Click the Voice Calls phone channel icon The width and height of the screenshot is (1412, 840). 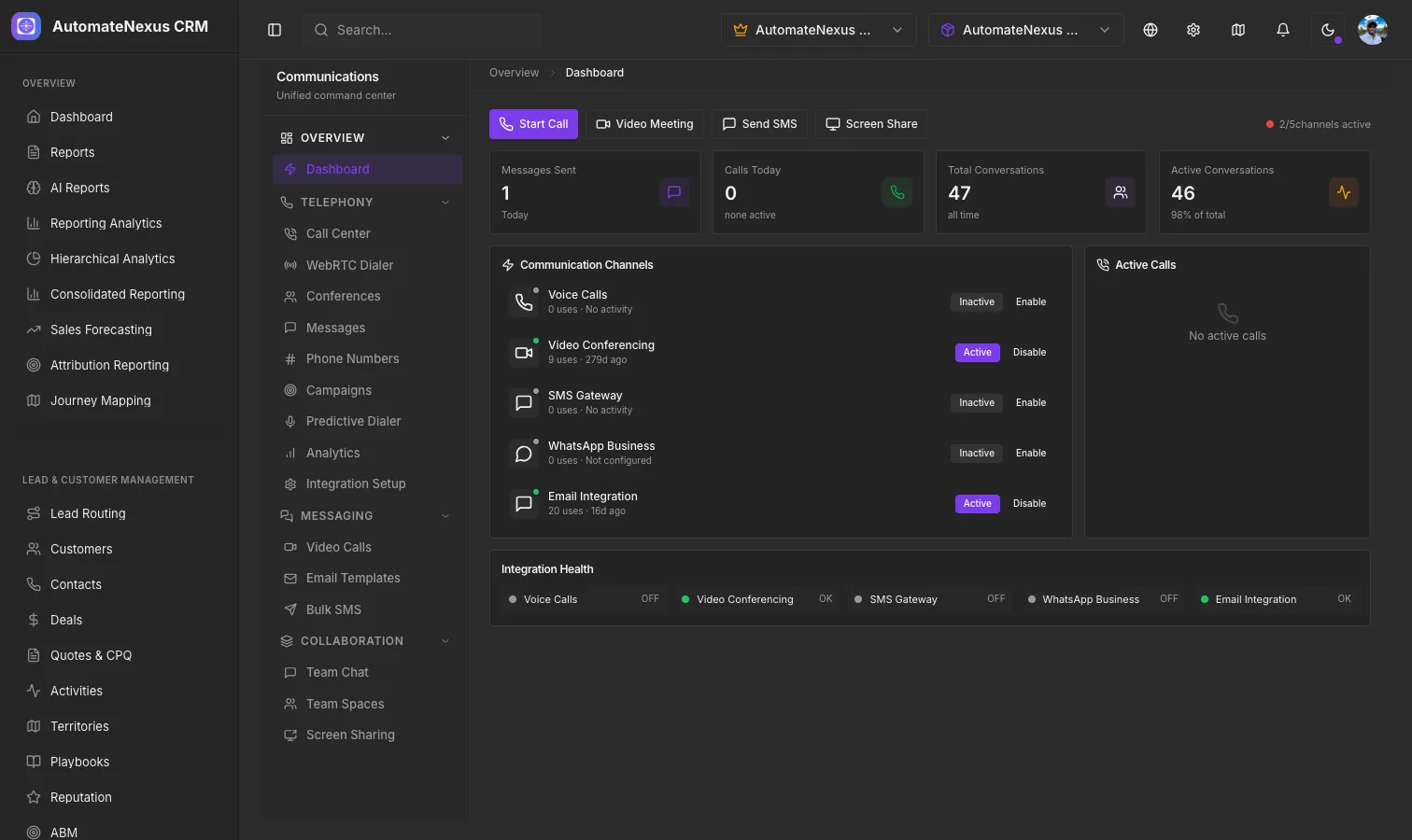coord(524,302)
